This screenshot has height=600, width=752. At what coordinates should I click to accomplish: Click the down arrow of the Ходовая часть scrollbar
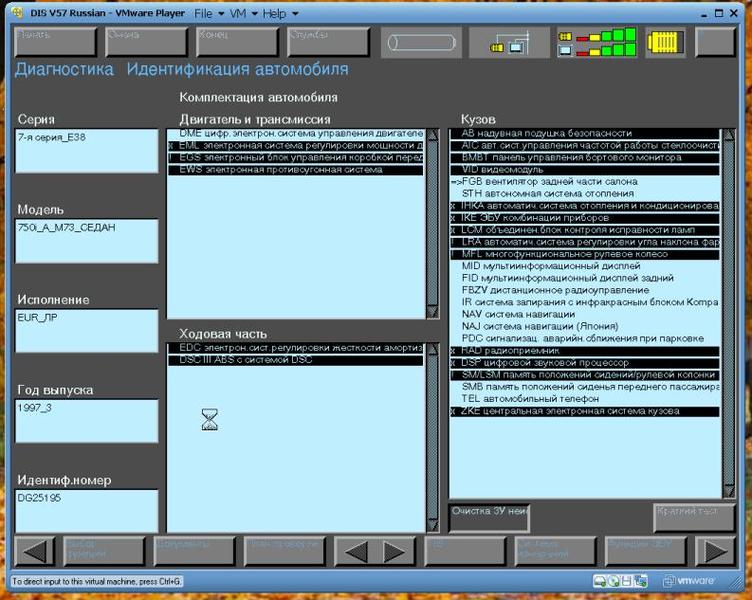pos(433,526)
